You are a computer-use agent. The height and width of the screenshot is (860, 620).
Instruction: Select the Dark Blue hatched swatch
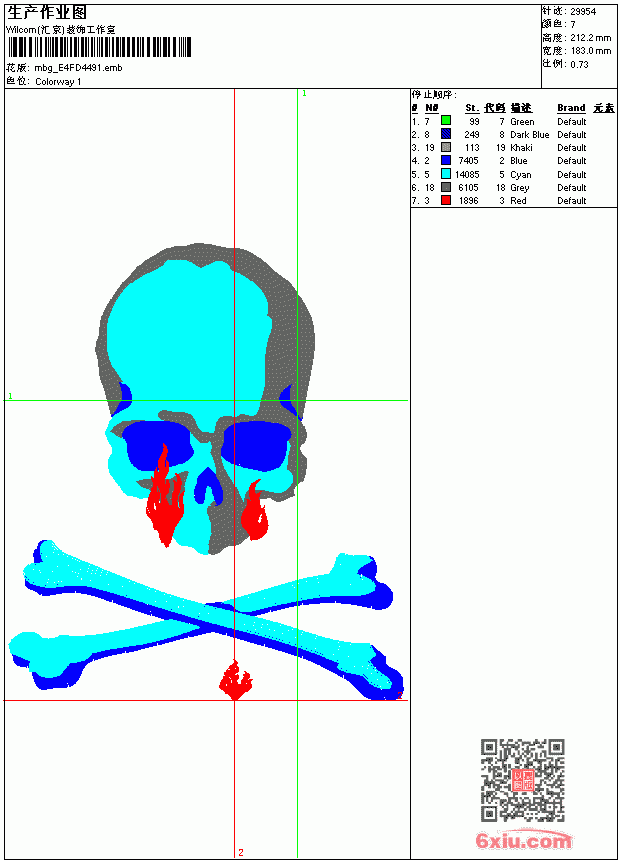click(x=446, y=133)
